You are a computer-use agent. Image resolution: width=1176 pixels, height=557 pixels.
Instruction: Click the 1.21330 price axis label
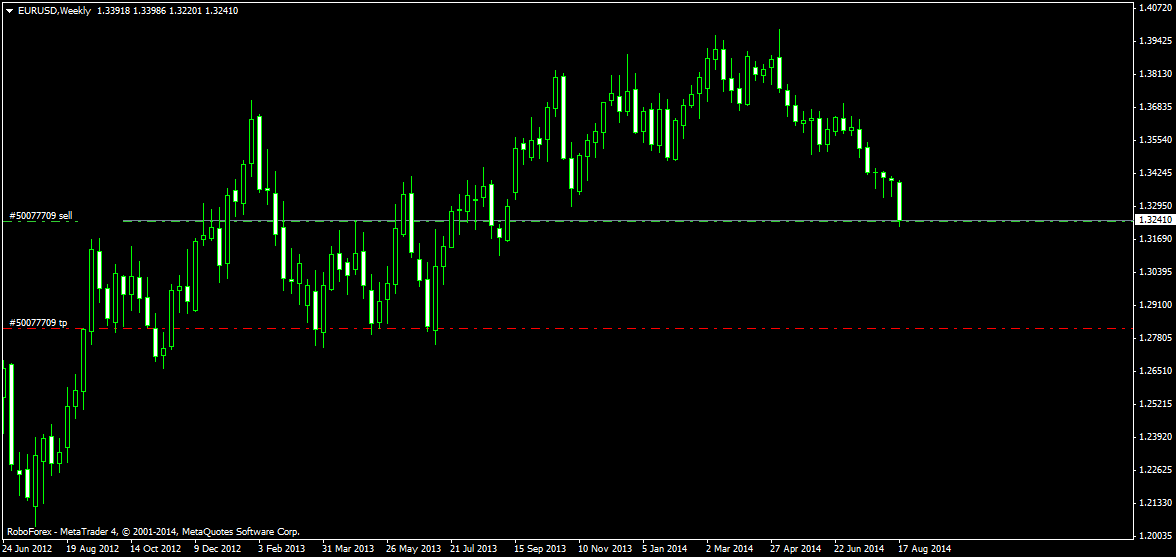tap(1155, 502)
